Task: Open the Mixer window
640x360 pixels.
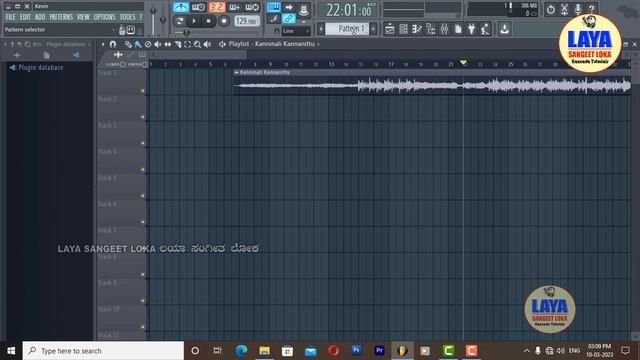Action: [444, 29]
